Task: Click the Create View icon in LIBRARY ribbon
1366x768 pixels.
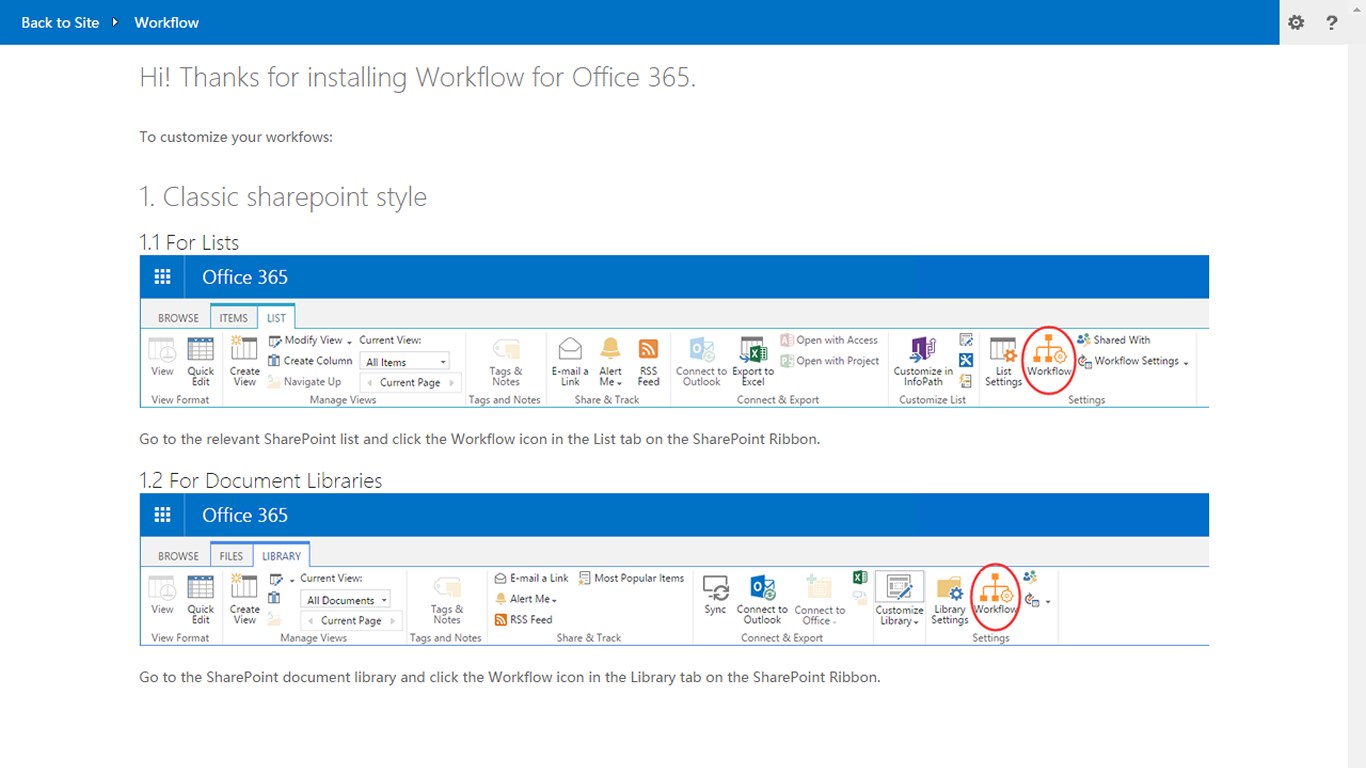Action: [x=244, y=600]
